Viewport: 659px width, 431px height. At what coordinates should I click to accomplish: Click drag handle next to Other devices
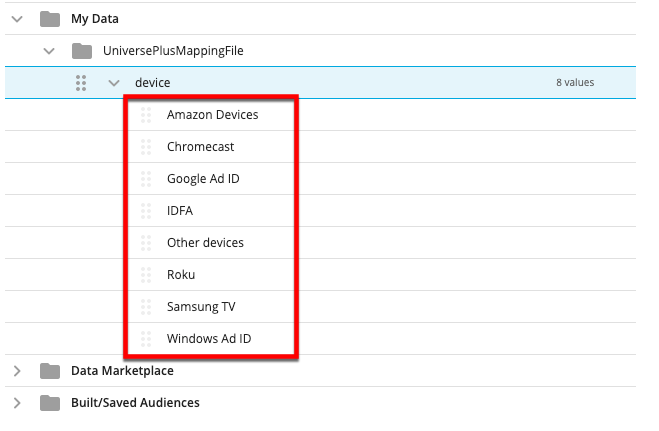click(146, 242)
